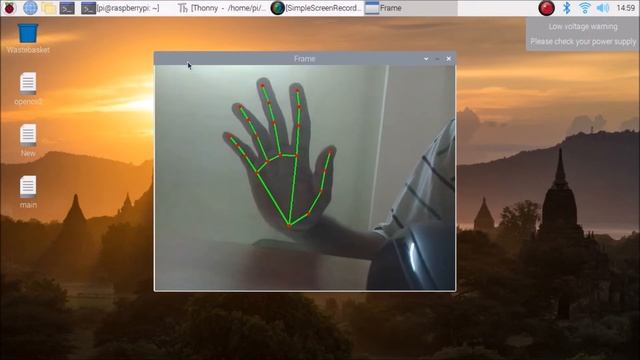
Task: Click the red recording tray icon
Action: (x=547, y=8)
